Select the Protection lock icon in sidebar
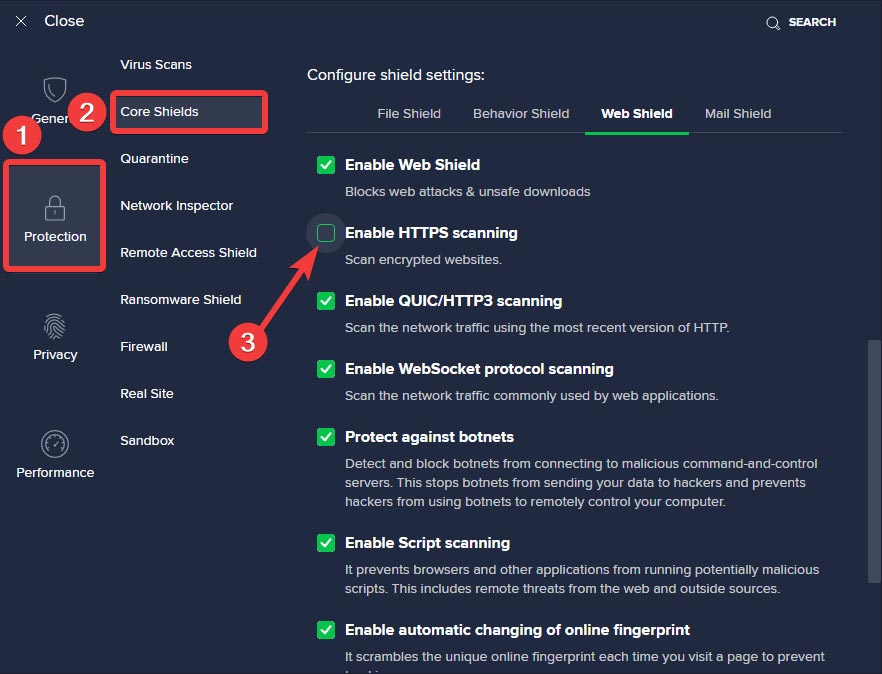 54,207
